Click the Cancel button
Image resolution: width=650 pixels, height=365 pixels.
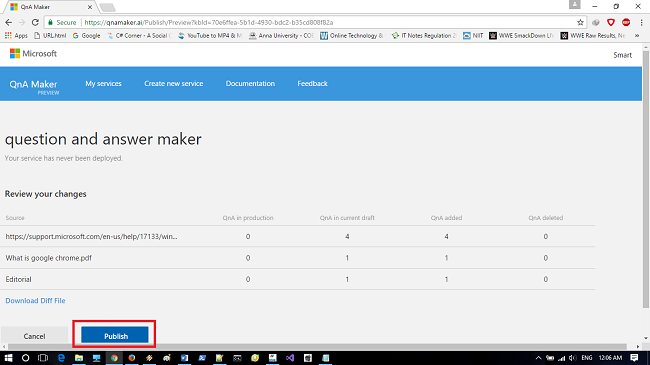[x=34, y=336]
